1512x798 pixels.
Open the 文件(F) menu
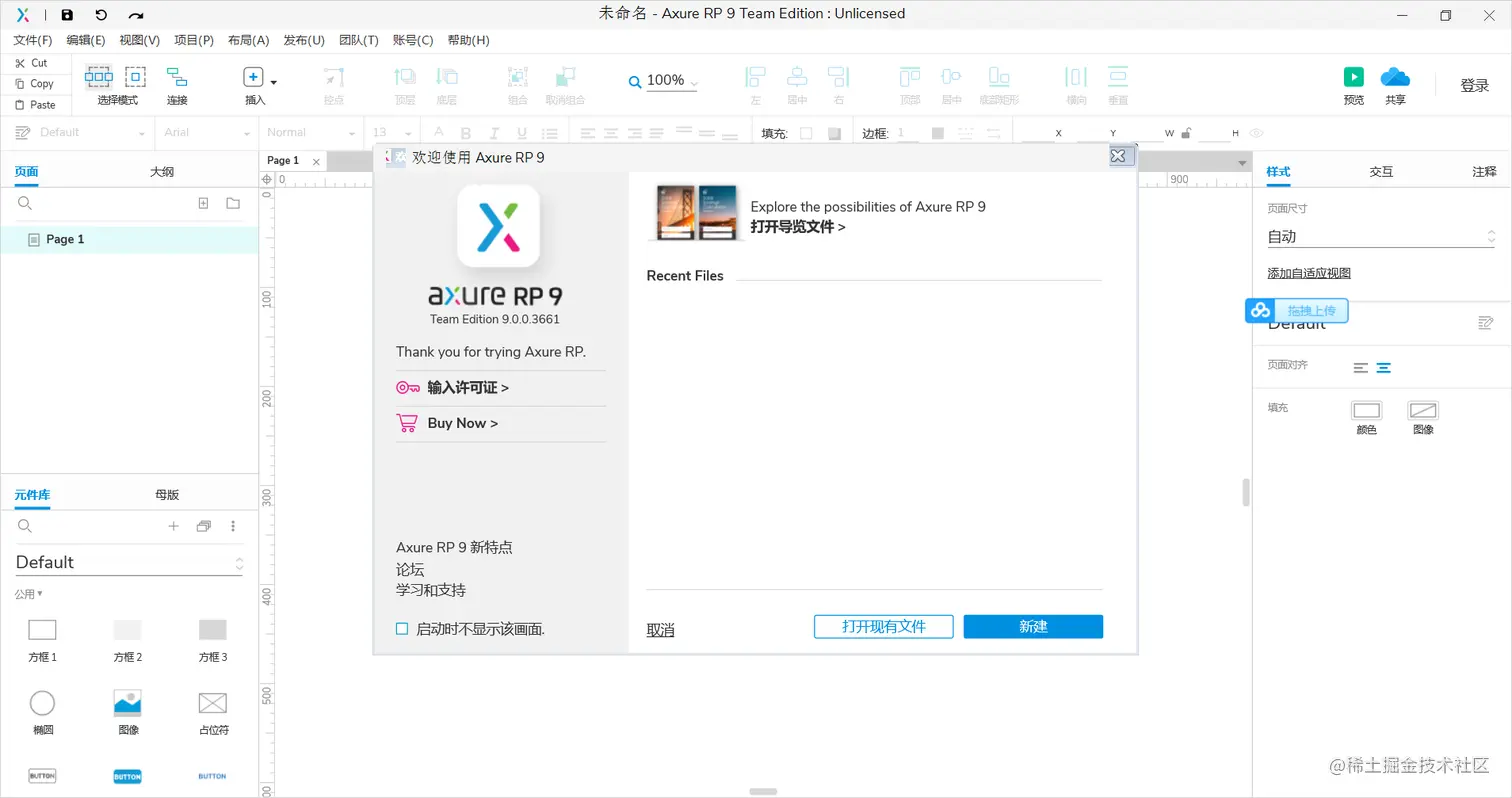coord(31,40)
